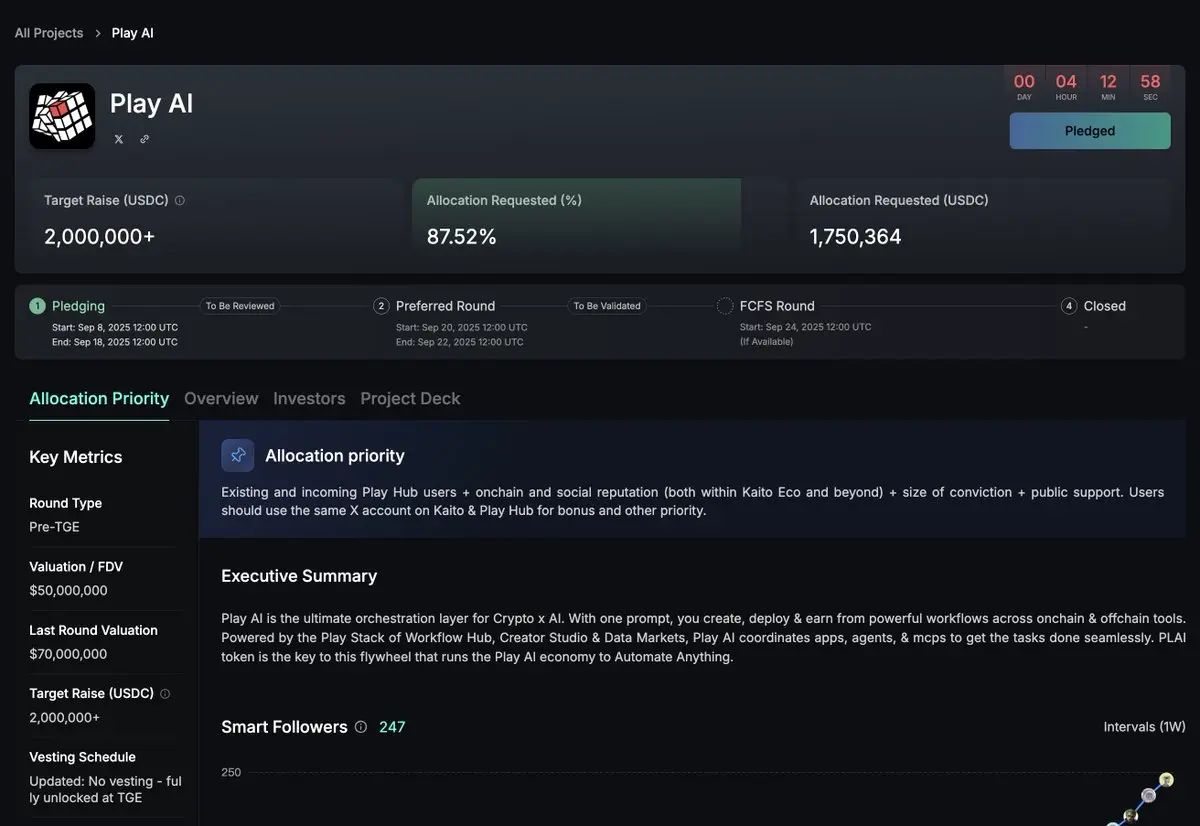Show info tooltip beside Smart Followers
This screenshot has height=826, width=1200.
pos(361,727)
